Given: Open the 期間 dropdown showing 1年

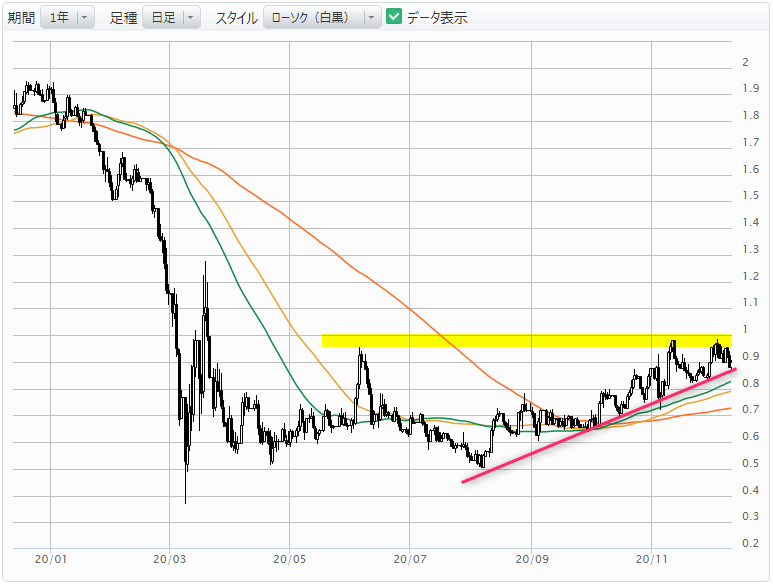Looking at the screenshot, I should pos(67,18).
